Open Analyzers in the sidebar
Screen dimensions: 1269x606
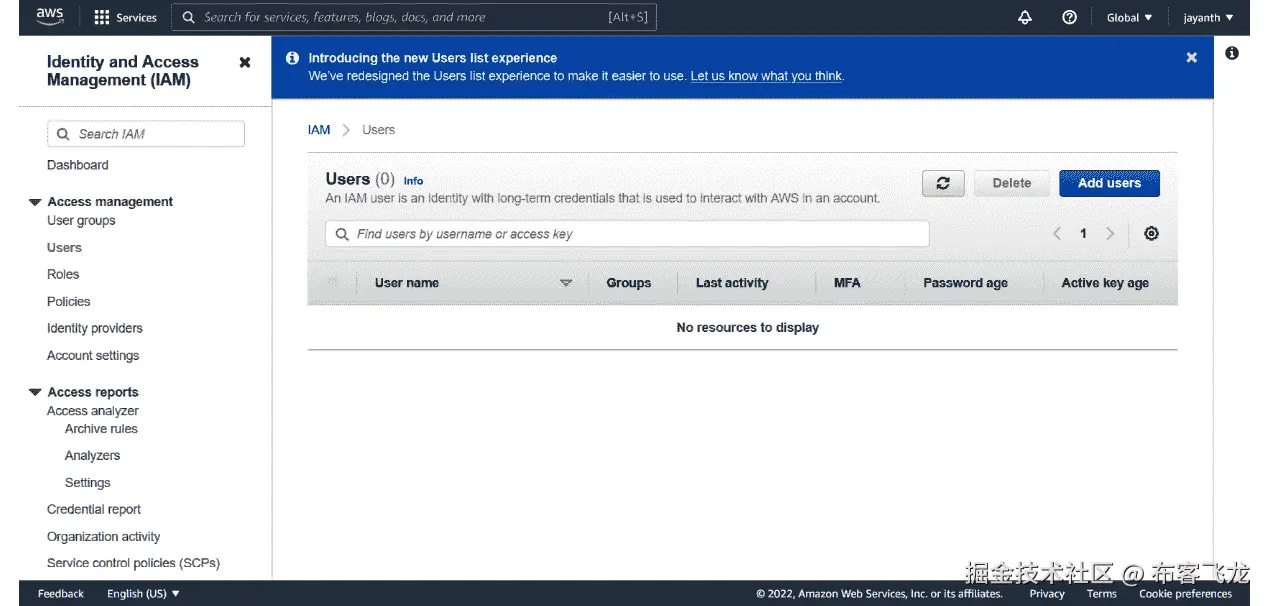pos(92,456)
